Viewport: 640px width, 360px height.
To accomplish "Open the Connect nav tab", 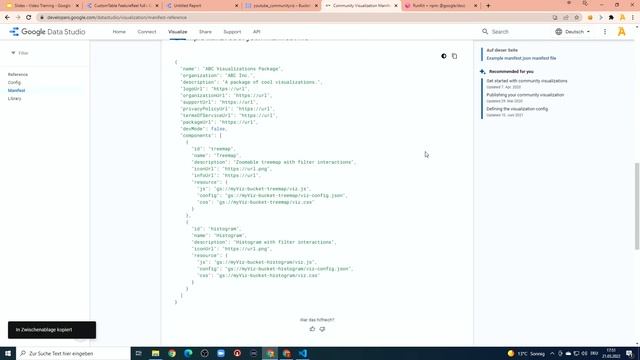I will coord(147,31).
